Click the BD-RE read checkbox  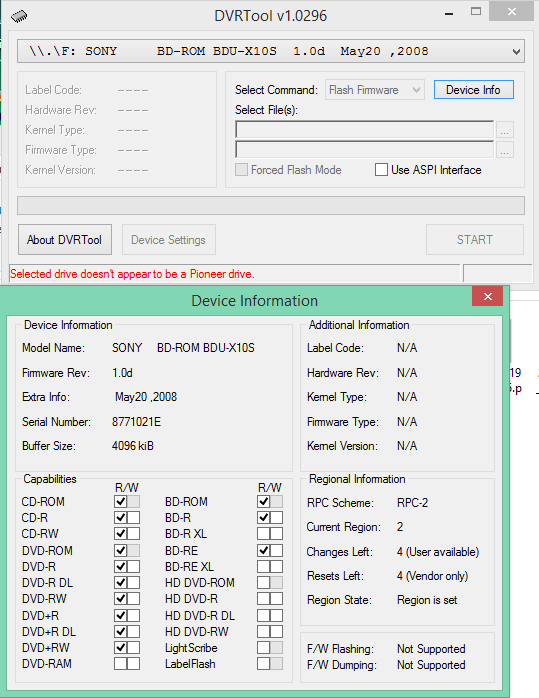click(x=263, y=551)
